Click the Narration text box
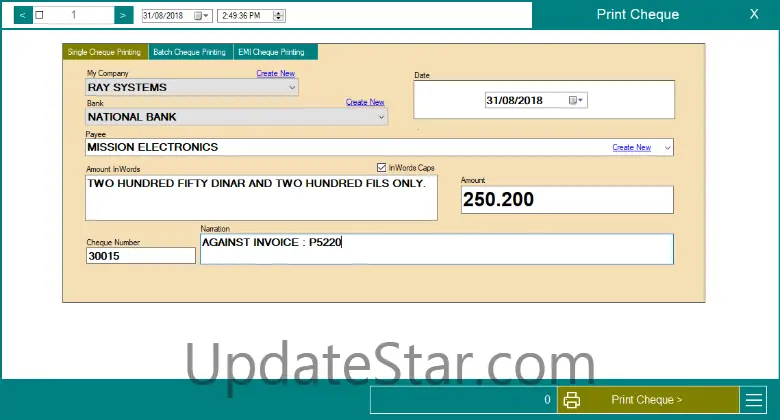This screenshot has height=420, width=780. tap(437, 249)
